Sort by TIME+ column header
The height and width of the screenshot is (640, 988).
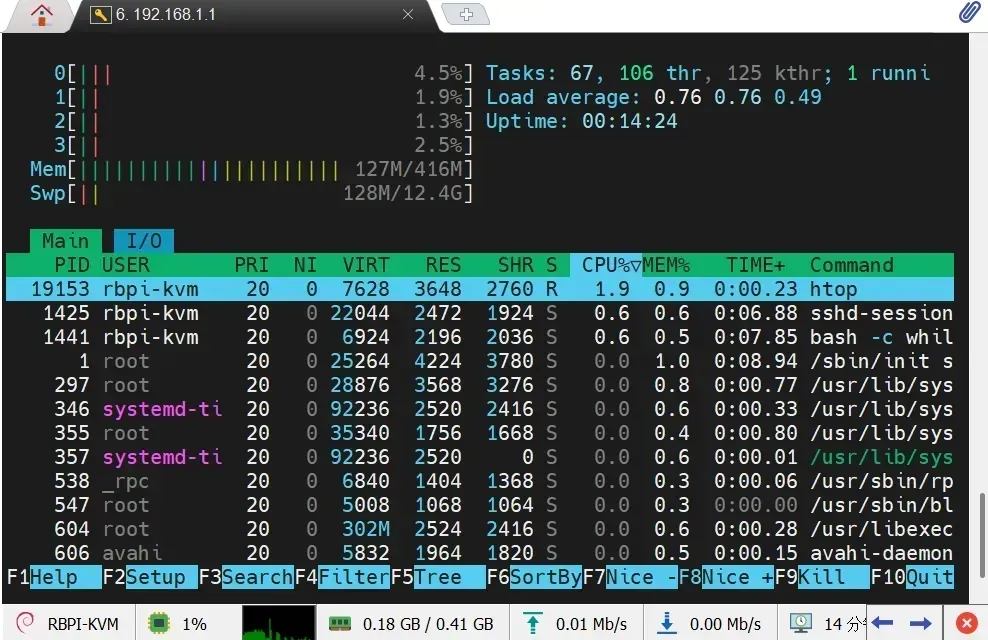point(755,265)
